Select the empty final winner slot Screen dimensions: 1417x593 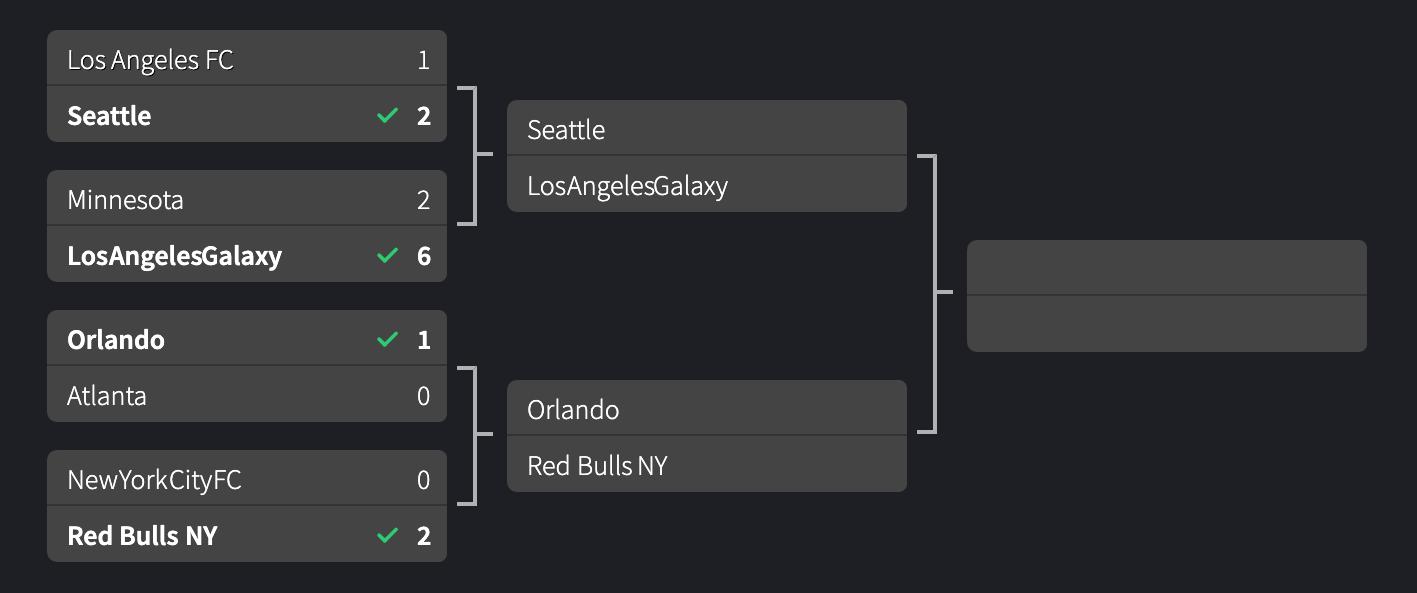[x=1165, y=267]
